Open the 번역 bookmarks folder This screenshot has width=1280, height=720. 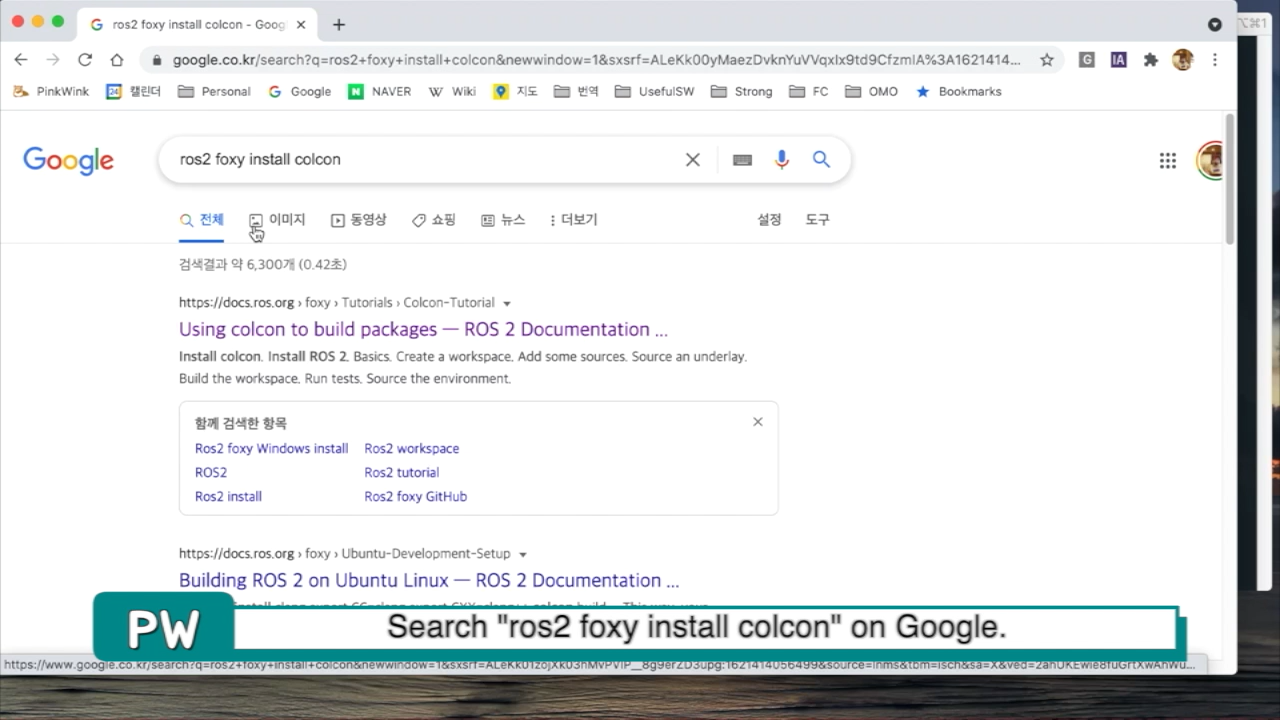click(576, 91)
